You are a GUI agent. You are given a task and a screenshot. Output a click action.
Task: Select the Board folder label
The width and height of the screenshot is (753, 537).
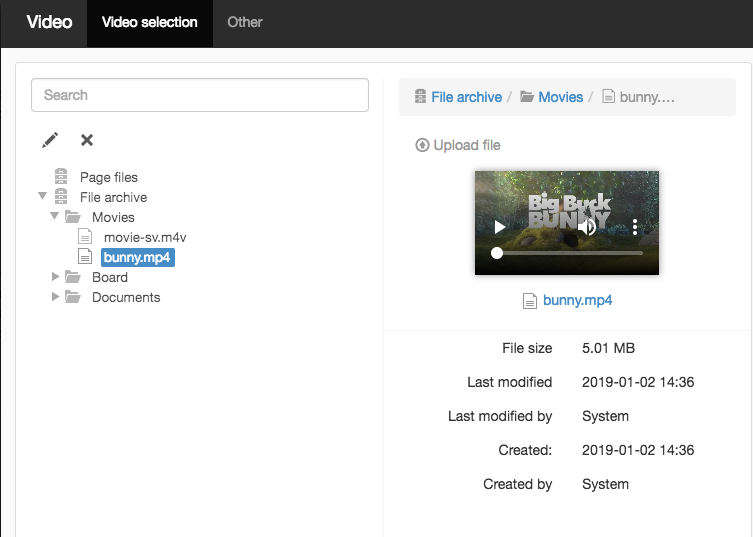click(110, 278)
